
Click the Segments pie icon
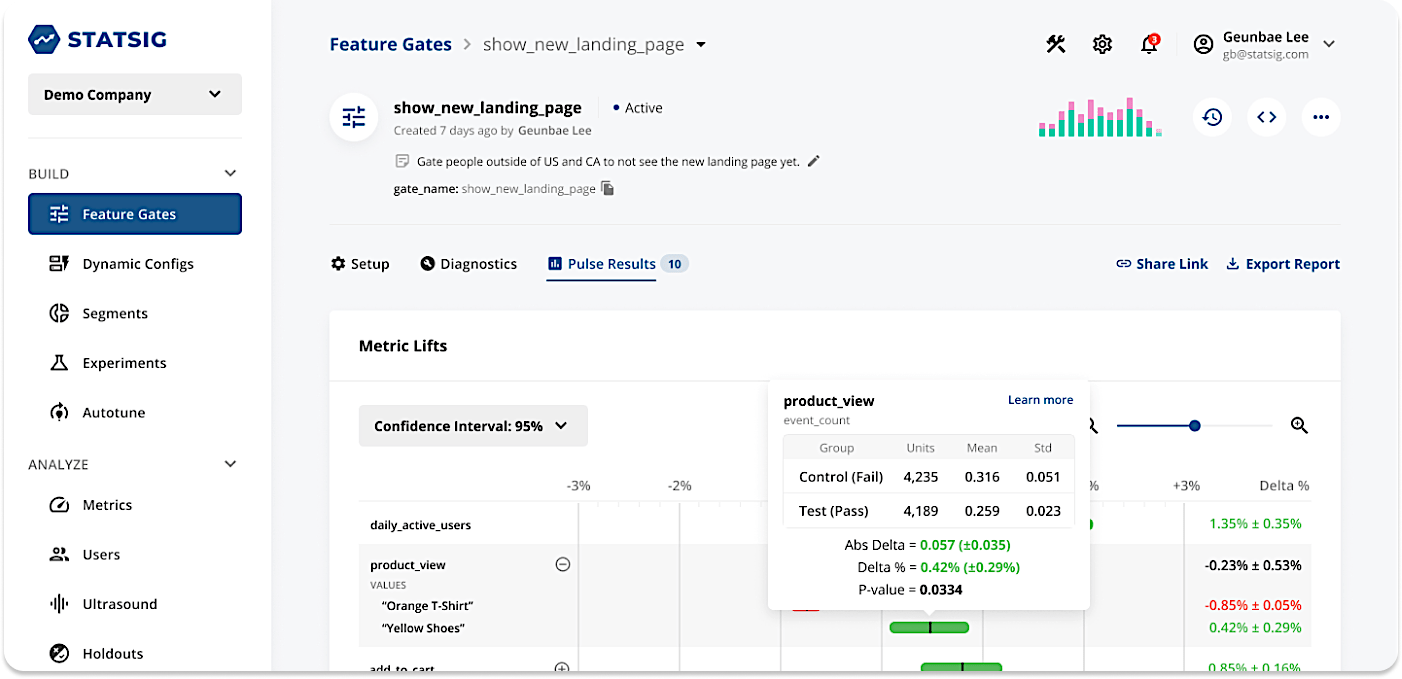[59, 313]
